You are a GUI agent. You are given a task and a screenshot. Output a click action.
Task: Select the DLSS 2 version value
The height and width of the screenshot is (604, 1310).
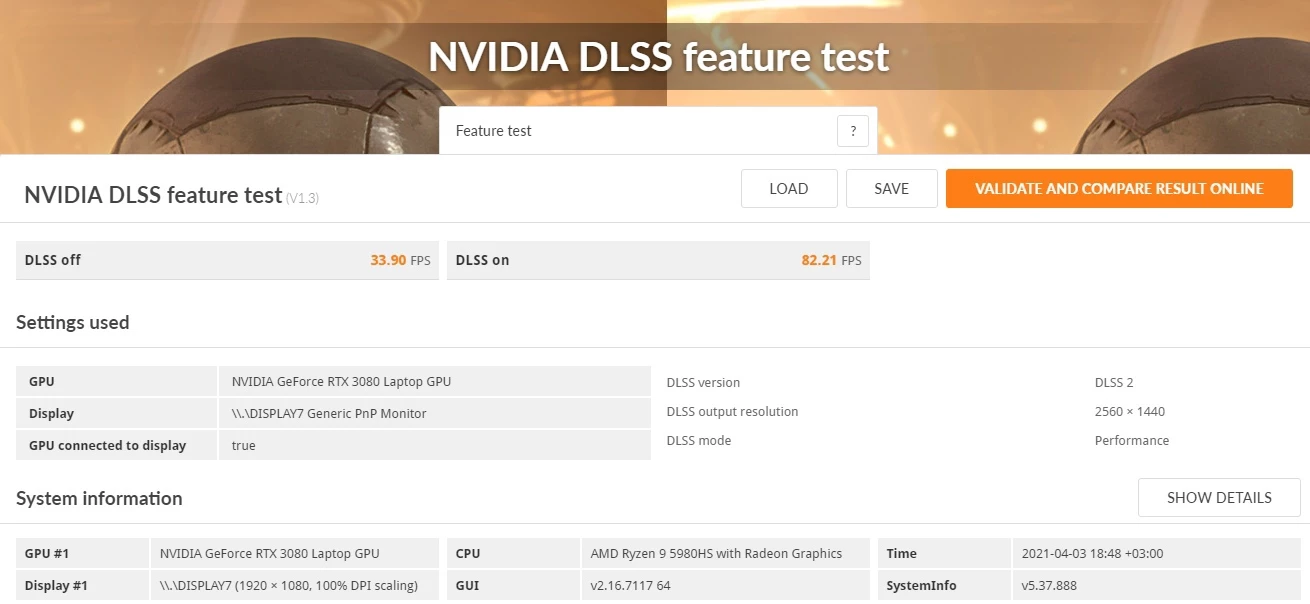tap(1114, 382)
